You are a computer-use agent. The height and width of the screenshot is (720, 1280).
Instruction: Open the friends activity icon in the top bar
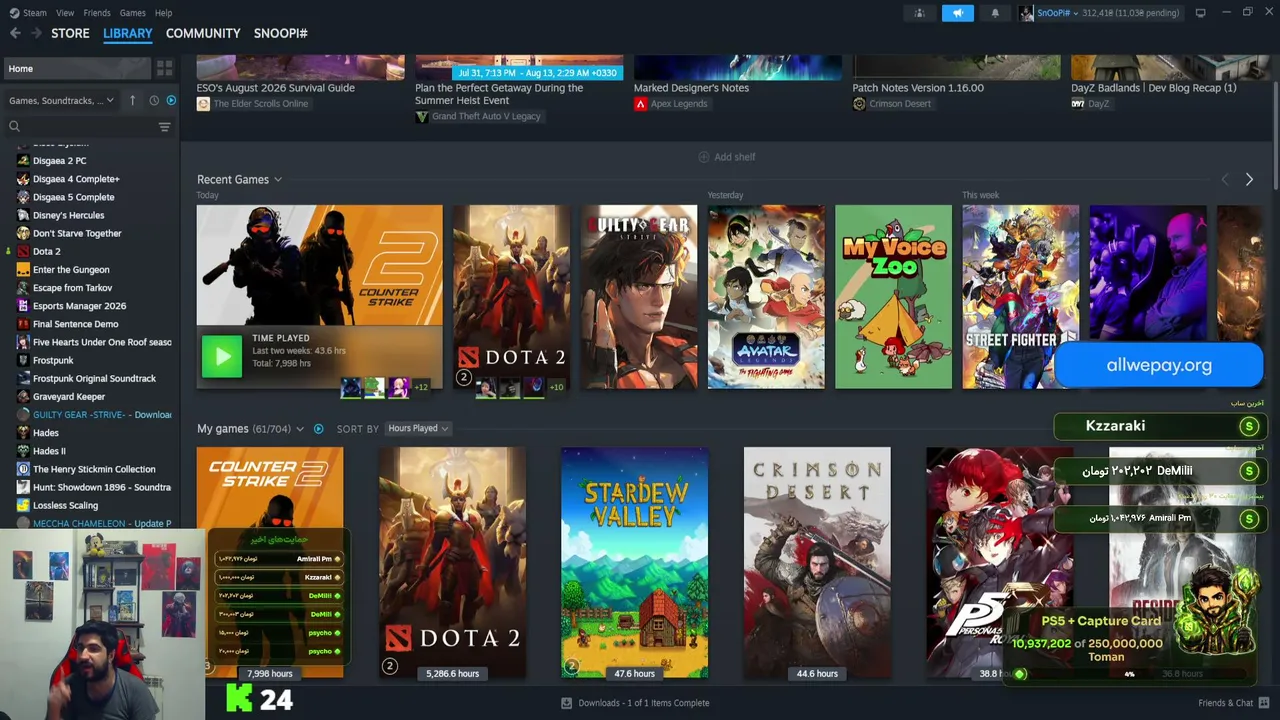click(x=919, y=13)
